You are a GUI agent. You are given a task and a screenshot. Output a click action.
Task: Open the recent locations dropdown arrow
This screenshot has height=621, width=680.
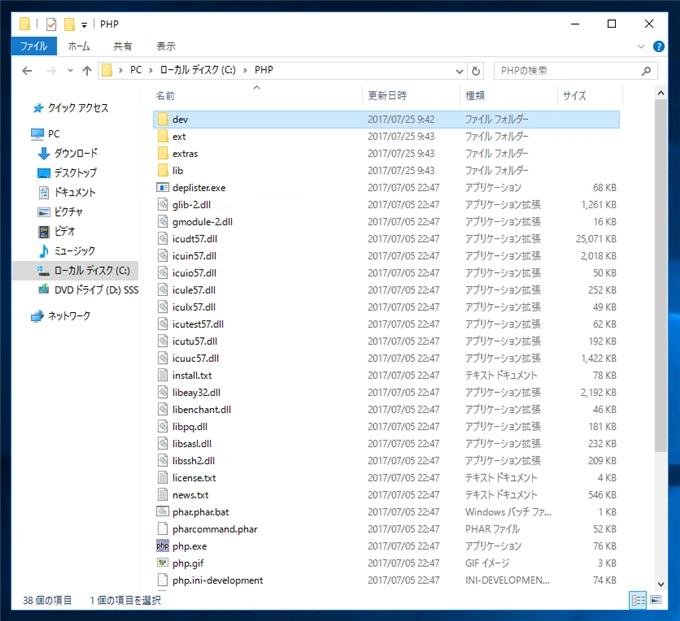pyautogui.click(x=70, y=71)
